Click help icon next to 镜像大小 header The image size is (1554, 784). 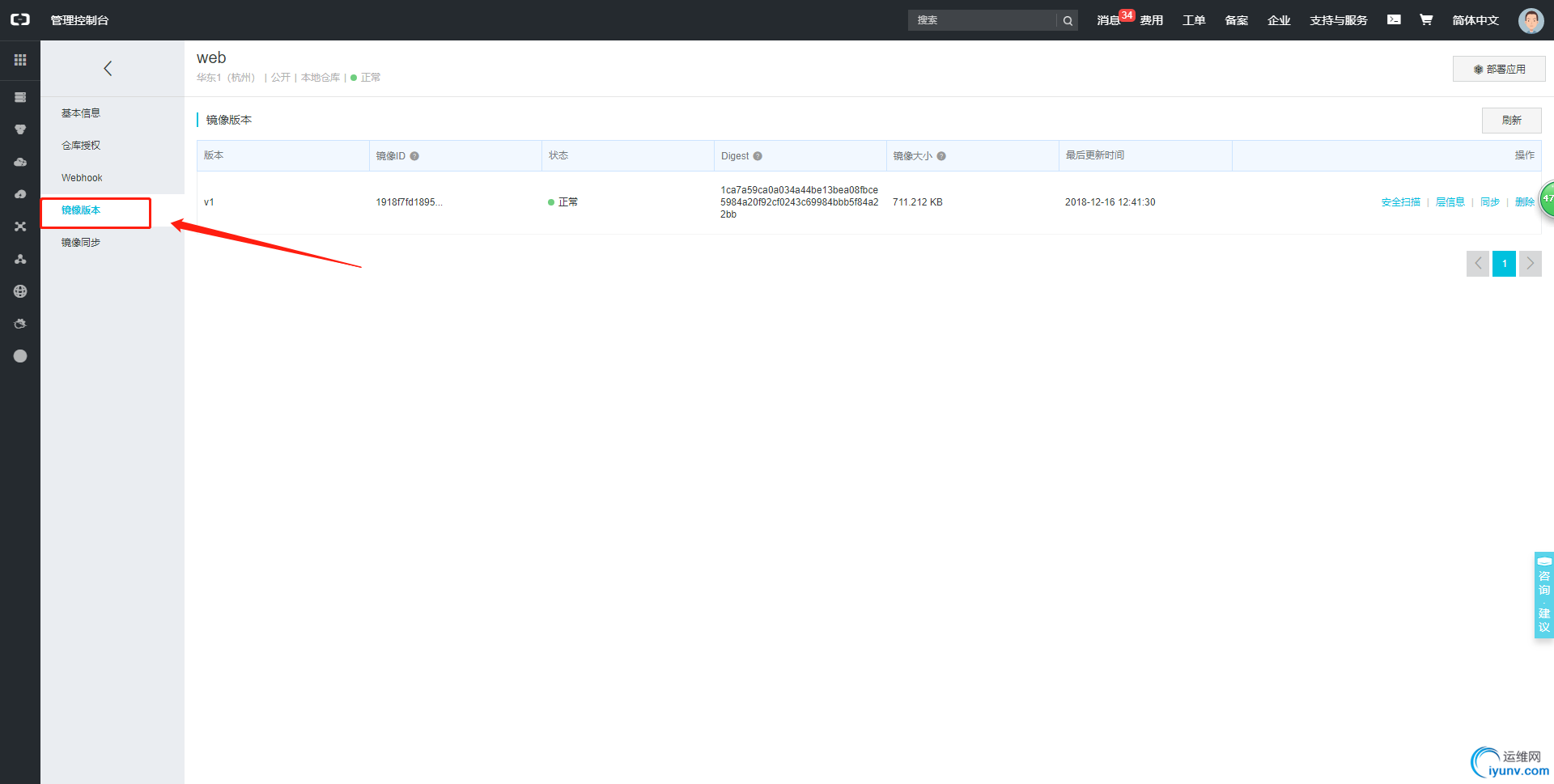pyautogui.click(x=941, y=156)
